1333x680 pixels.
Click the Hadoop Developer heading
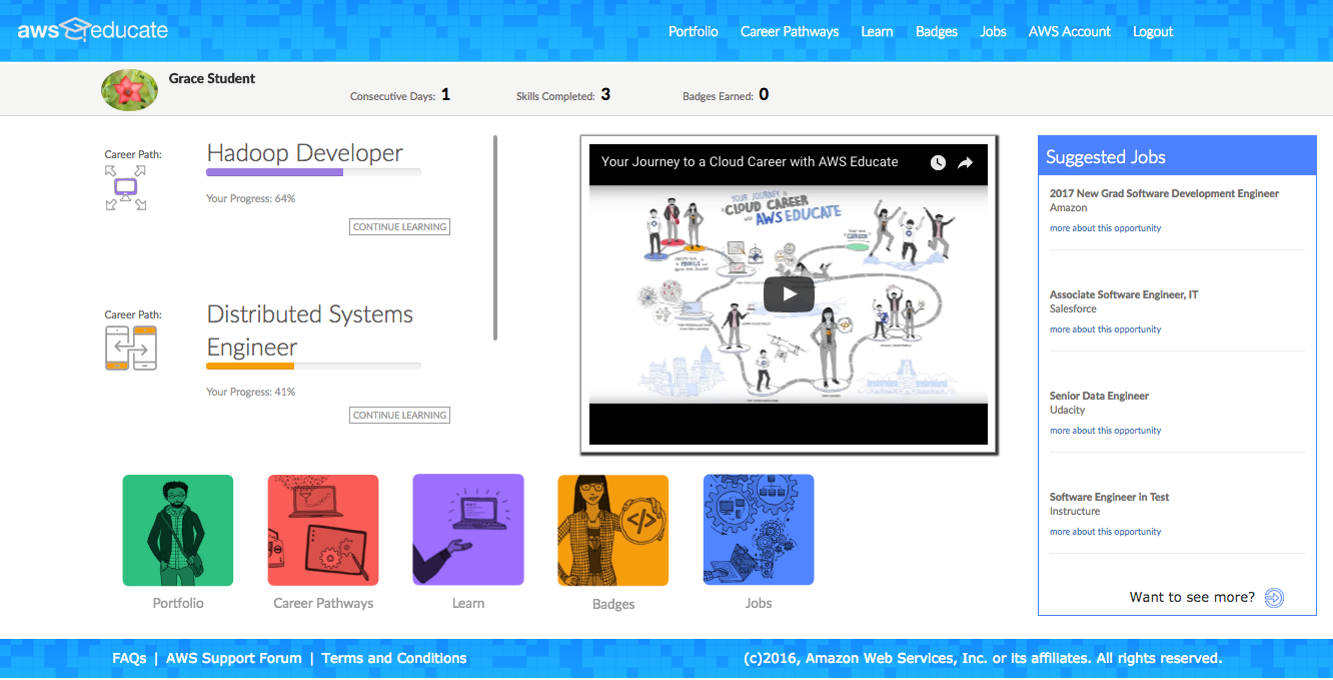click(304, 153)
